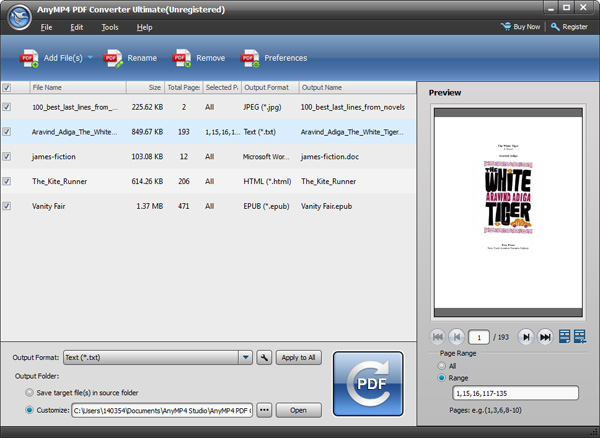Image resolution: width=600 pixels, height=438 pixels.
Task: Click the Add File(s) PDF icon
Action: [x=28, y=58]
